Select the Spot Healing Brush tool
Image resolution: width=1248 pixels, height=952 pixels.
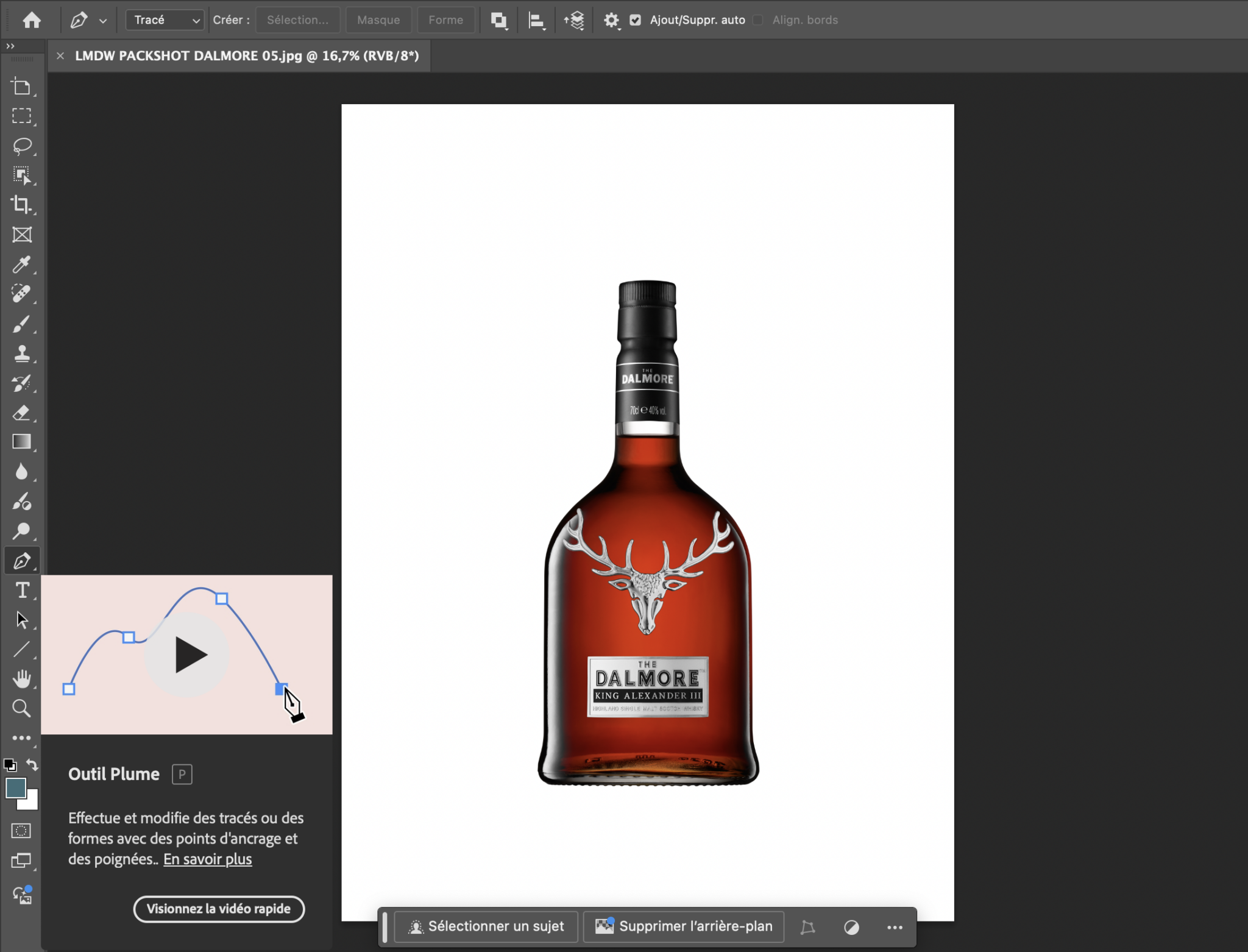click(22, 294)
